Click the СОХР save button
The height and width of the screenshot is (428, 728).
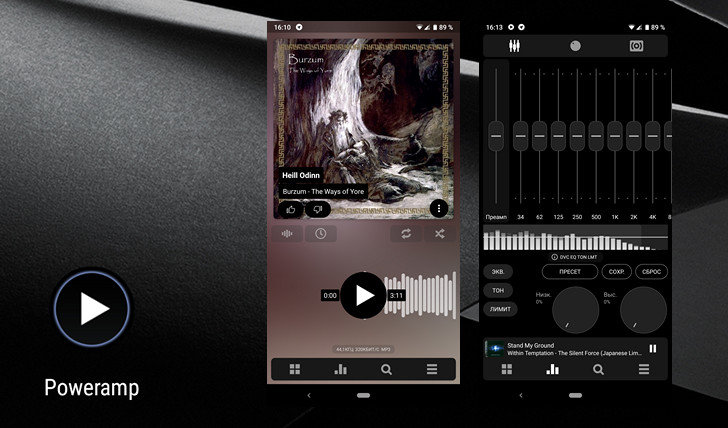click(x=617, y=272)
